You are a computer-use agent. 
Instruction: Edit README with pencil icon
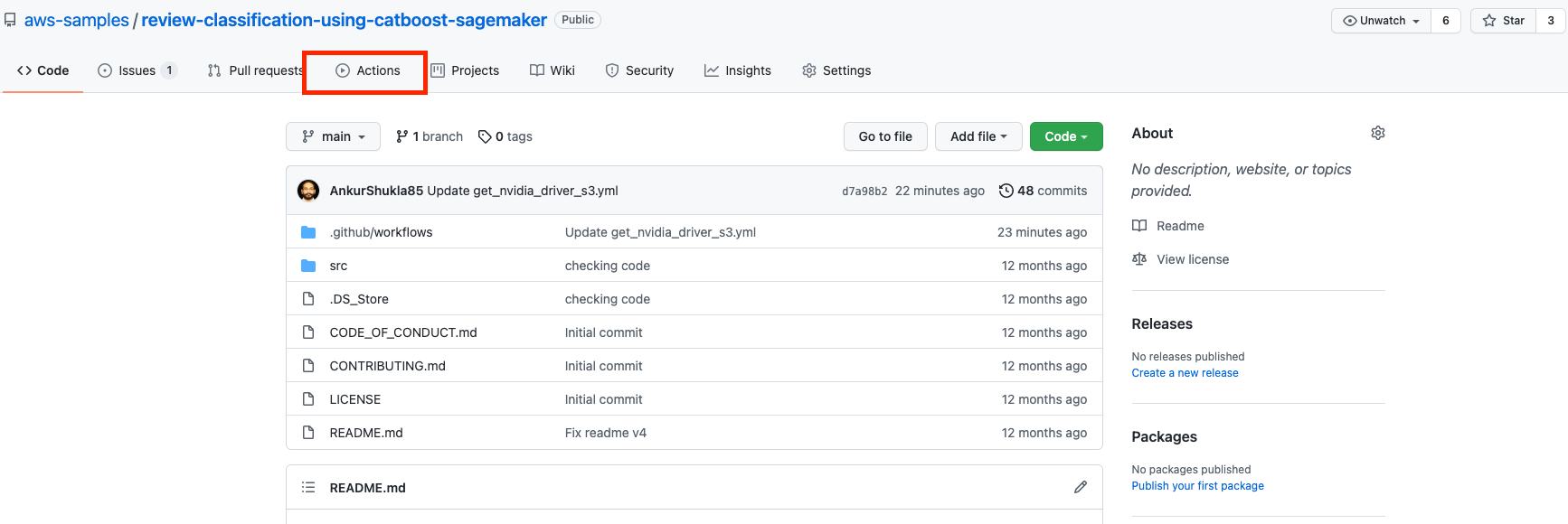pos(1081,487)
